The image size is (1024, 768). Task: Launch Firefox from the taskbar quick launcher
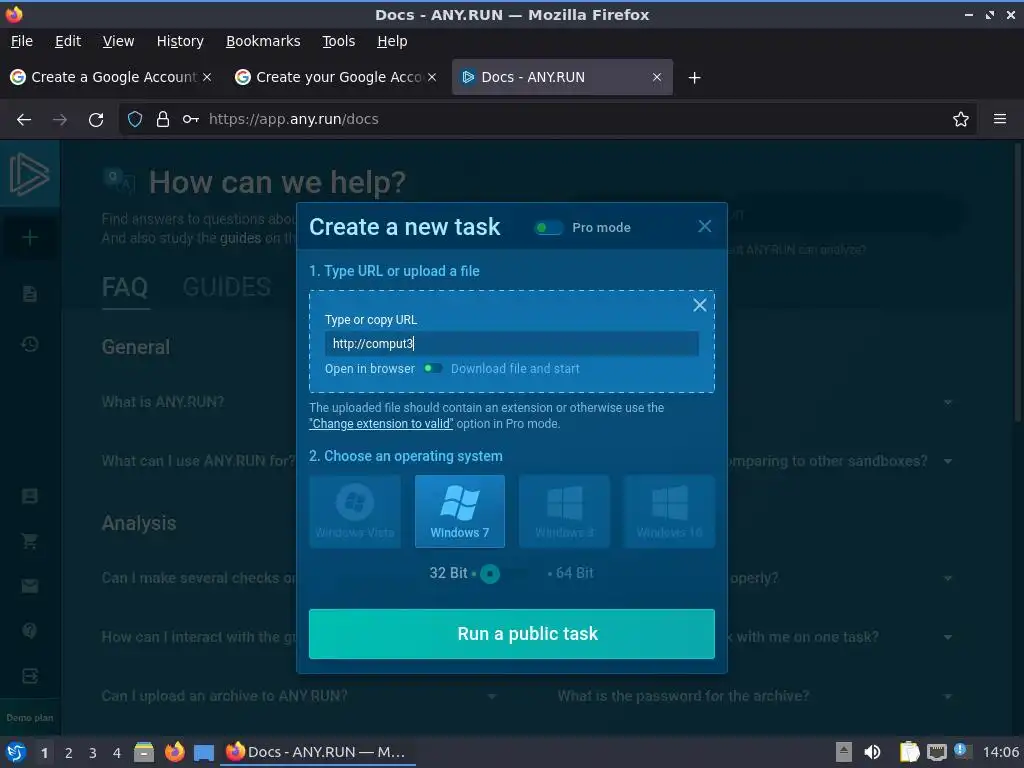coord(174,752)
